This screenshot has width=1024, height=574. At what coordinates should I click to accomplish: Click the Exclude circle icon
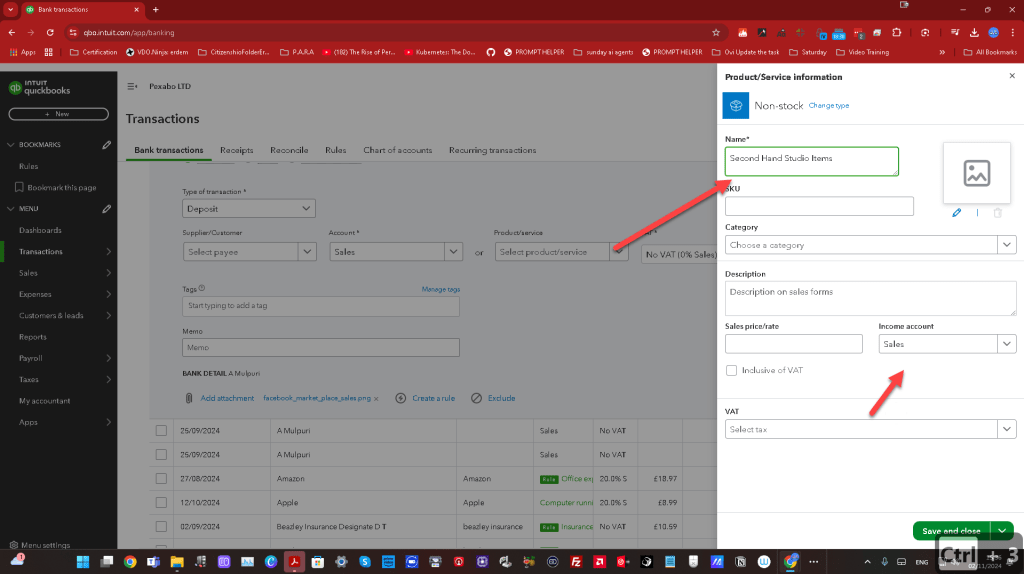coord(476,398)
